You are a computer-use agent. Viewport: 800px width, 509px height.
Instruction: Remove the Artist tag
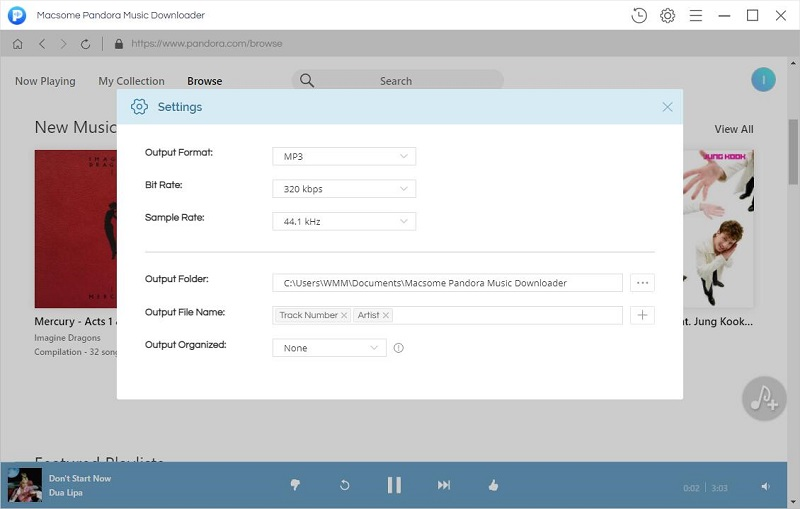[386, 315]
